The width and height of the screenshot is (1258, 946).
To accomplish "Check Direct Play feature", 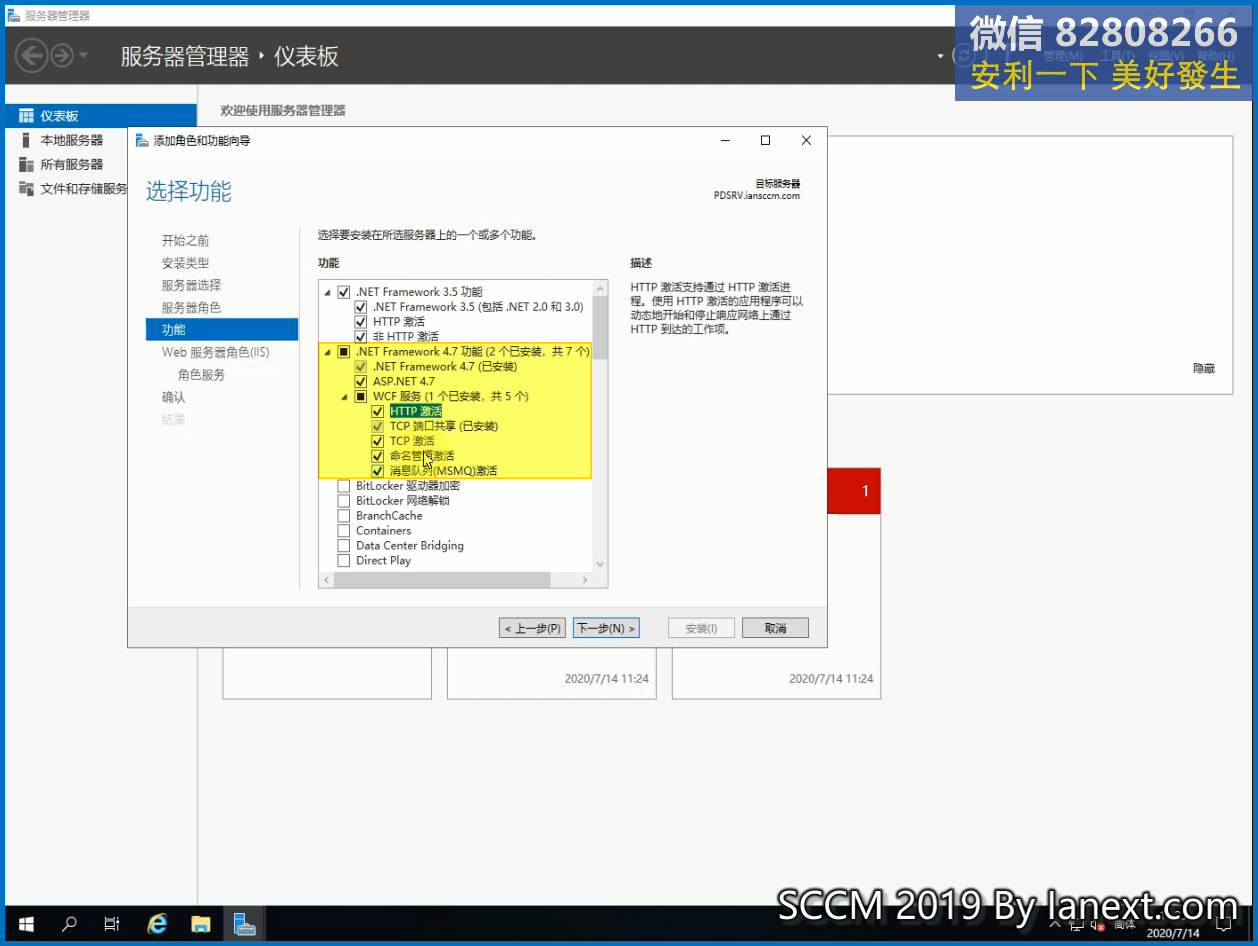I will 344,561.
